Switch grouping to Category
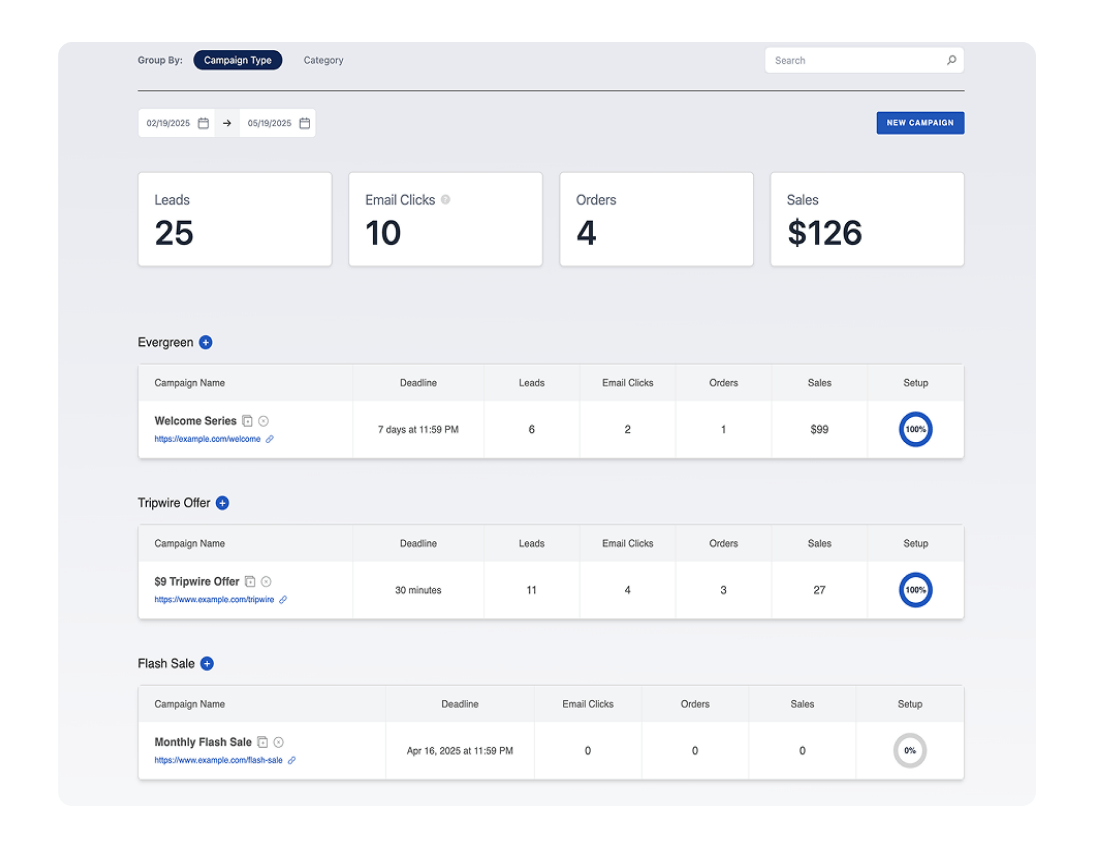This screenshot has width=1093, height=848. pyautogui.click(x=323, y=60)
